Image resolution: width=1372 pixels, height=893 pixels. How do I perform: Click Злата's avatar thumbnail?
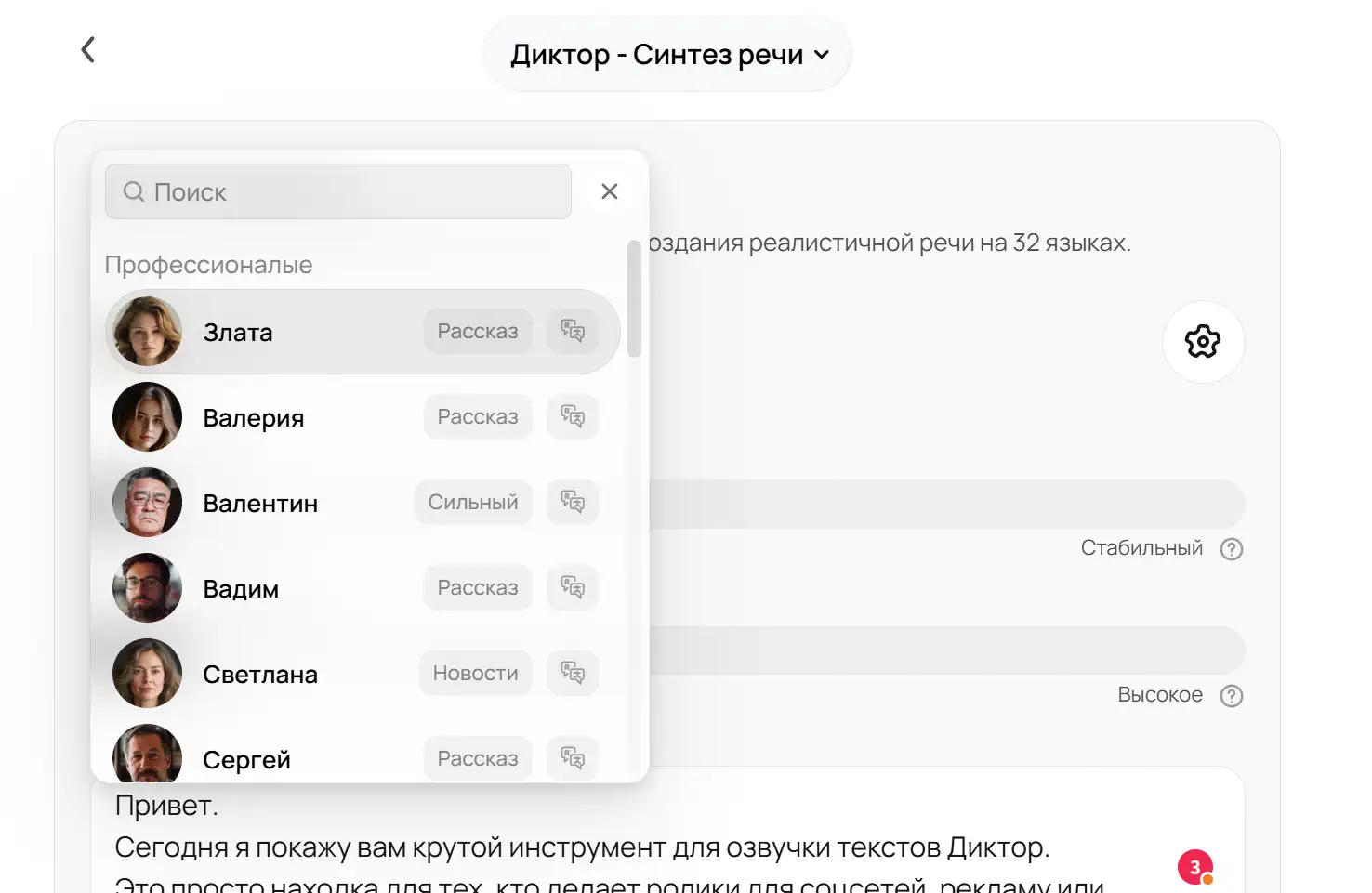(147, 332)
